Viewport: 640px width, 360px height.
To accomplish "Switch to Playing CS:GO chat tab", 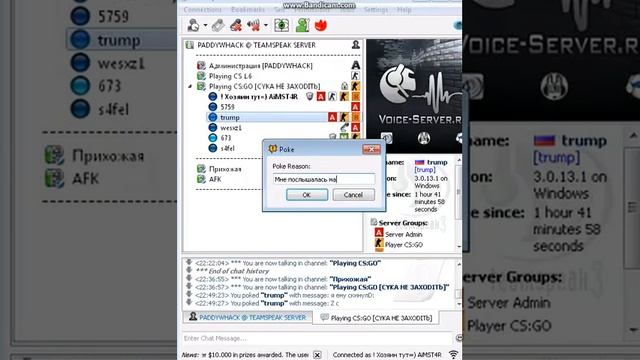I will click(x=376, y=318).
